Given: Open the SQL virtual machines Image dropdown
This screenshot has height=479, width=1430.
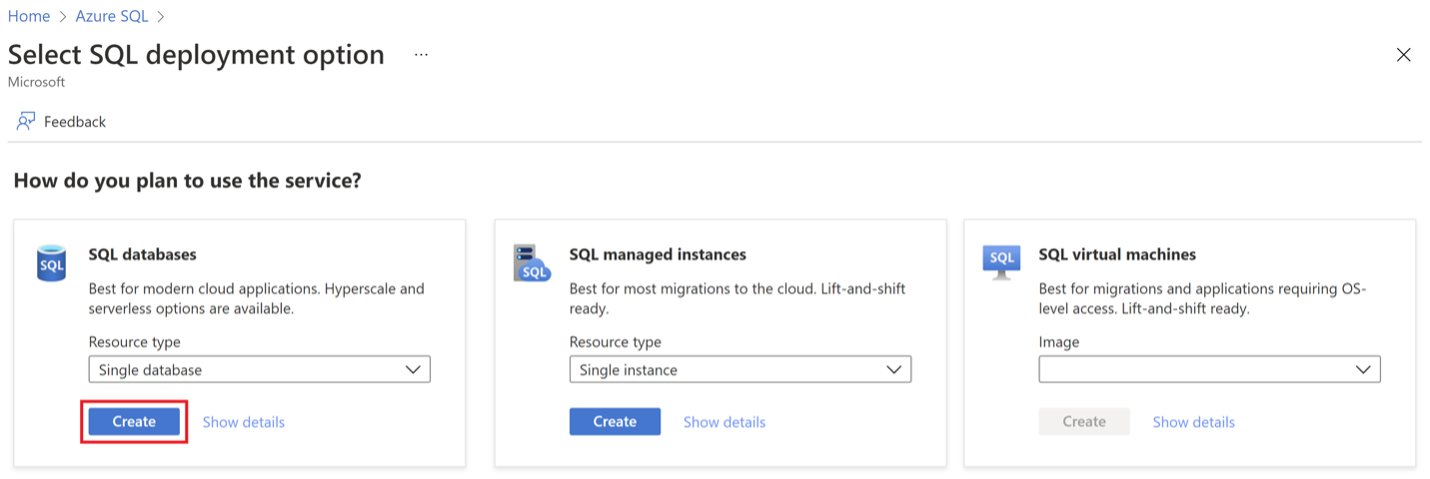Looking at the screenshot, I should (1209, 369).
